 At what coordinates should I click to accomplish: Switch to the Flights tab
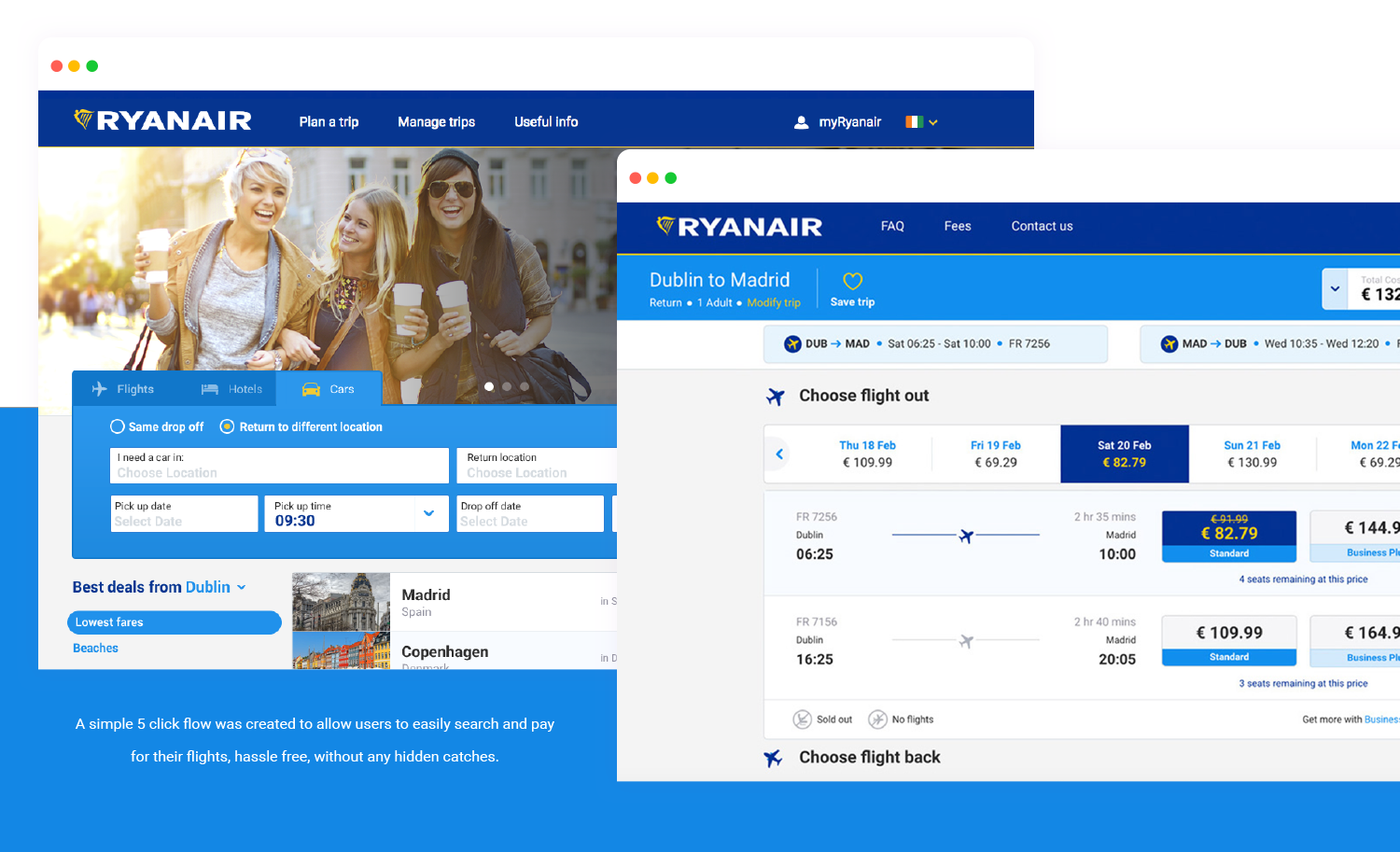pyautogui.click(x=124, y=389)
